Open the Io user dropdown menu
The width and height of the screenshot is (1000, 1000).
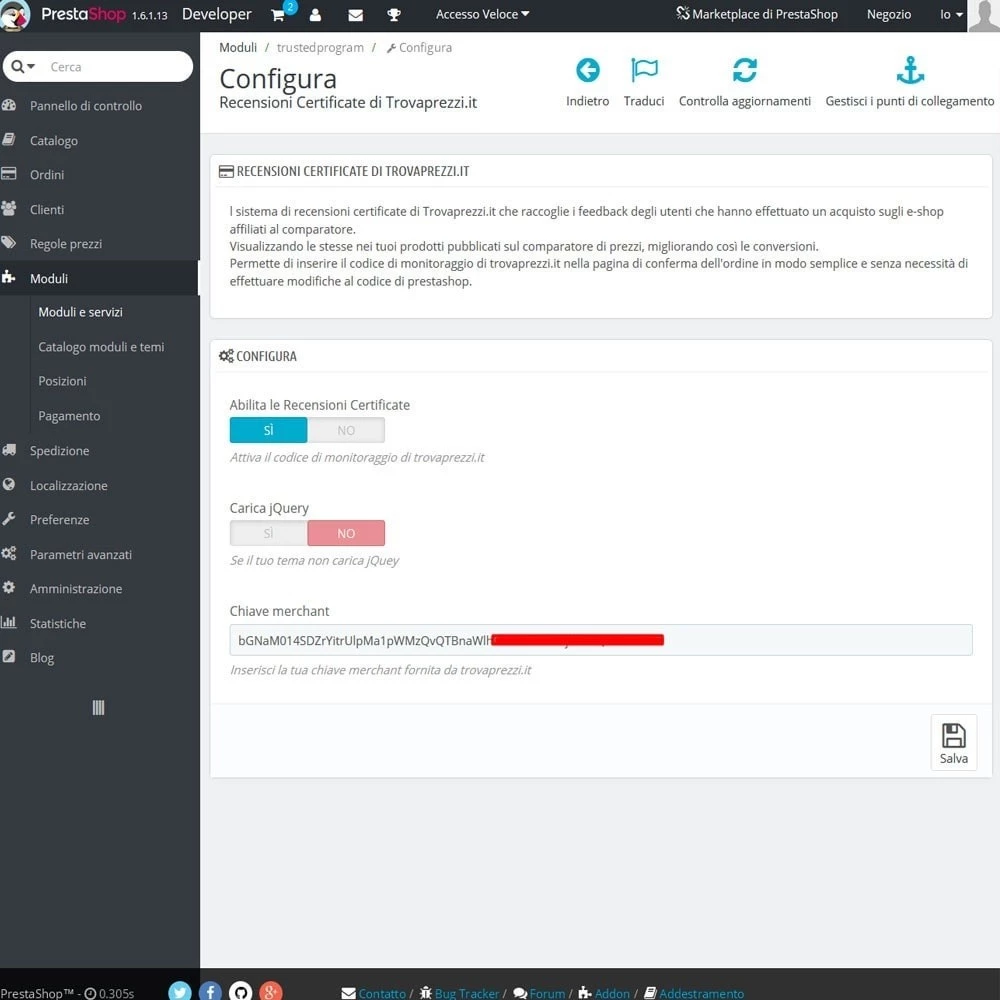[951, 15]
